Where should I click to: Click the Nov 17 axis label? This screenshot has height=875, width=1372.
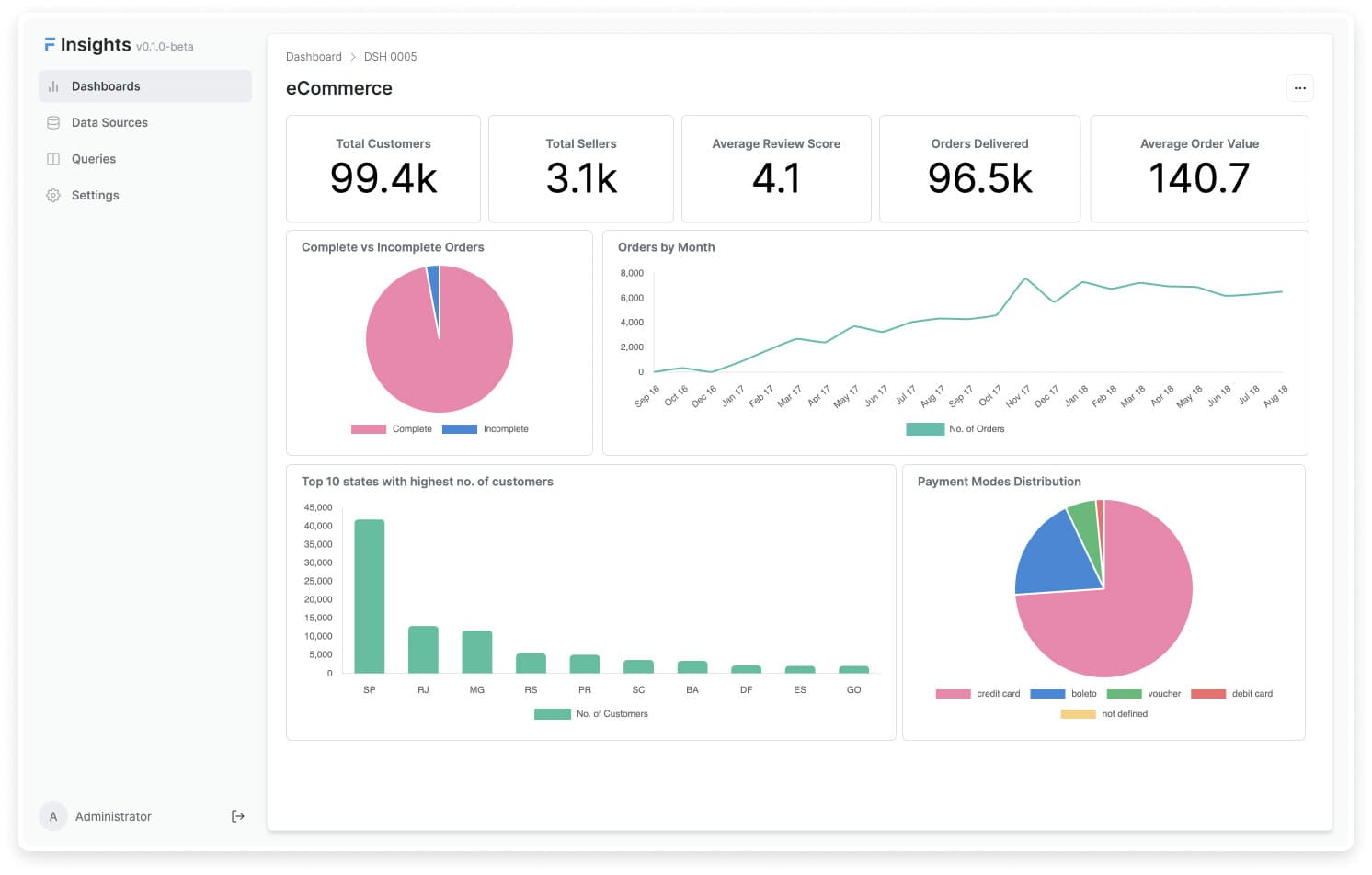point(1018,396)
